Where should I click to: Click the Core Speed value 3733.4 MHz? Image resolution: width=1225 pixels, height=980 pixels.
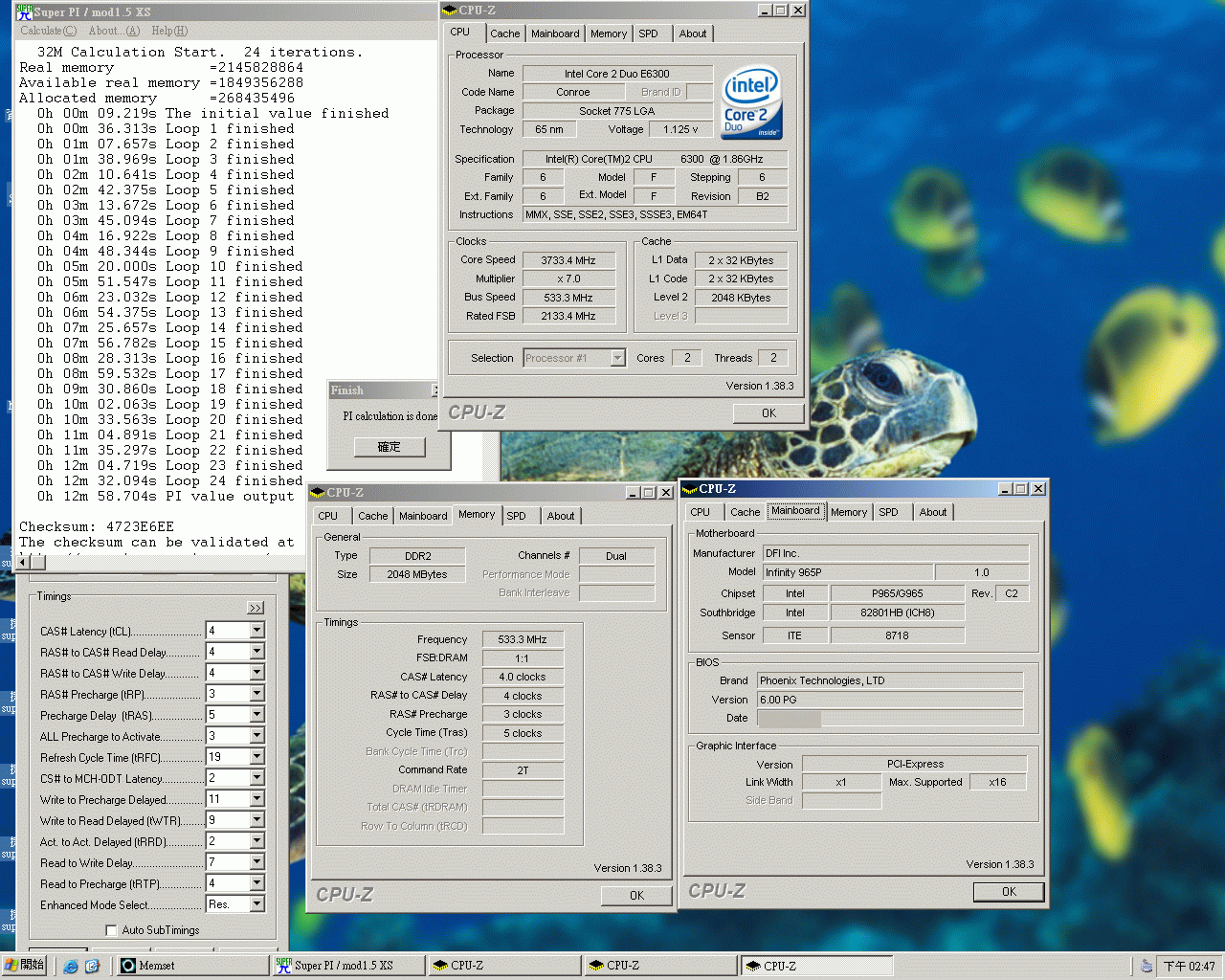[568, 260]
